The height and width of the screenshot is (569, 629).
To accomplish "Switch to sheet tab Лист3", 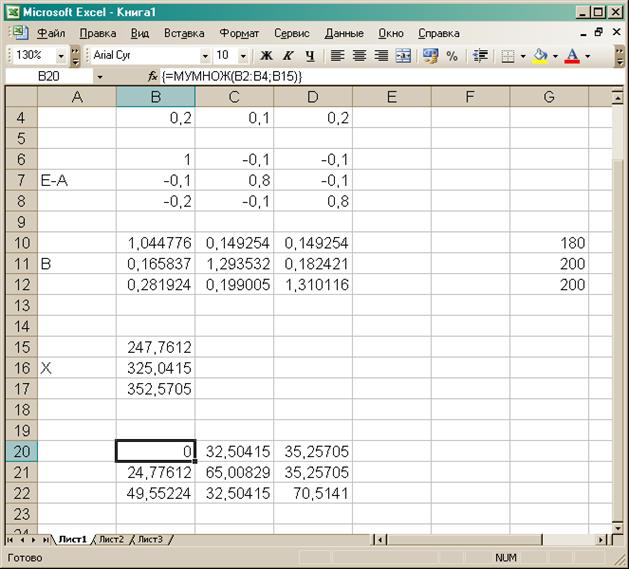I will 150,539.
